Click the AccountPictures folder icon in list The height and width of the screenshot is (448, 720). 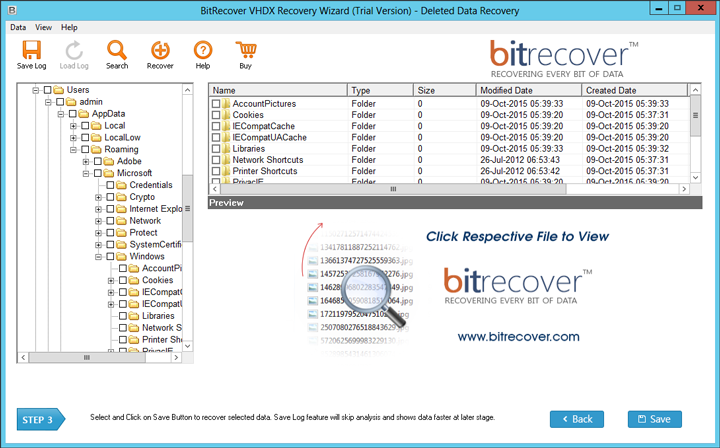(226, 104)
